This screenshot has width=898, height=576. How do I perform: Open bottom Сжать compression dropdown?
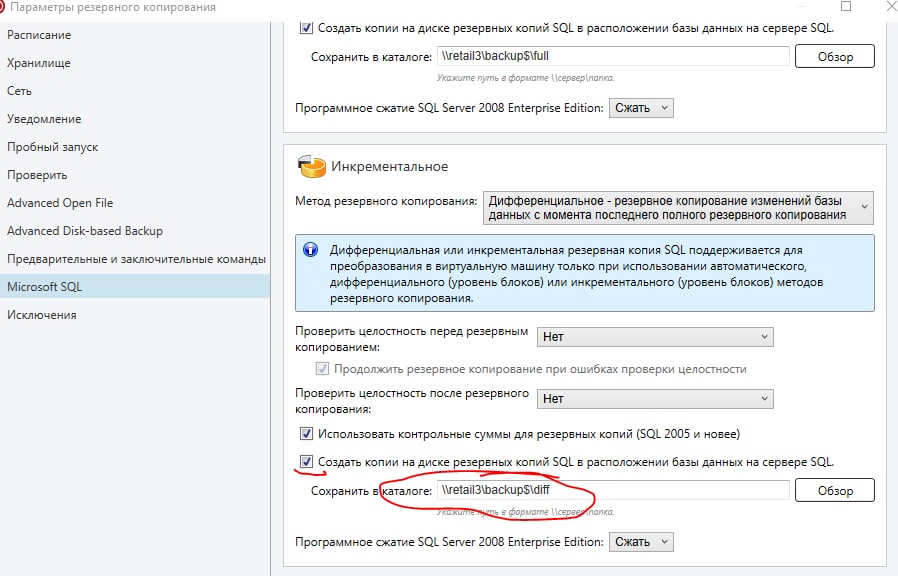(641, 542)
